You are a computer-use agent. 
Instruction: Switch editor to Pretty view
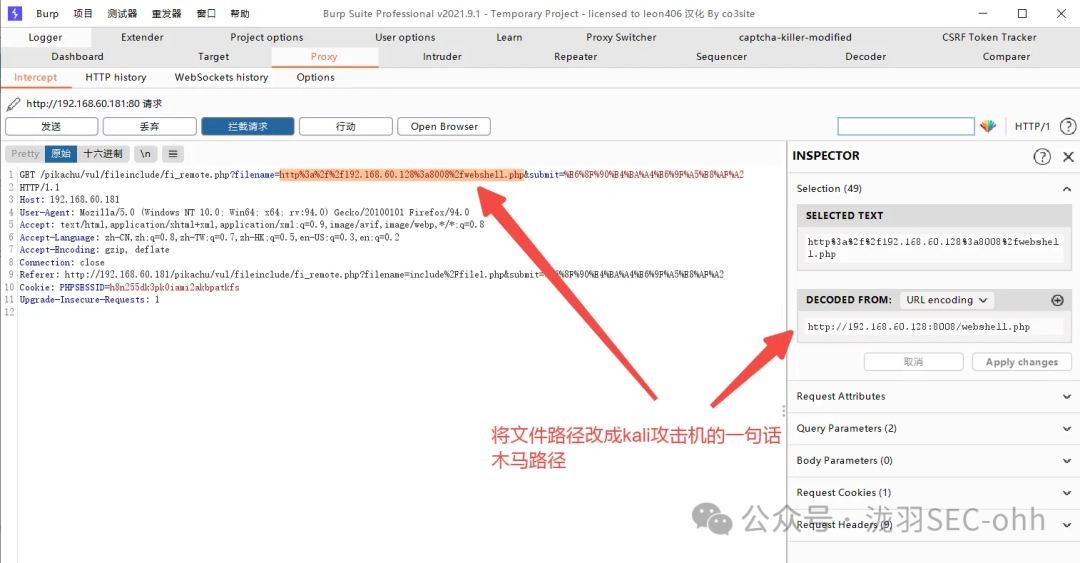tap(25, 154)
